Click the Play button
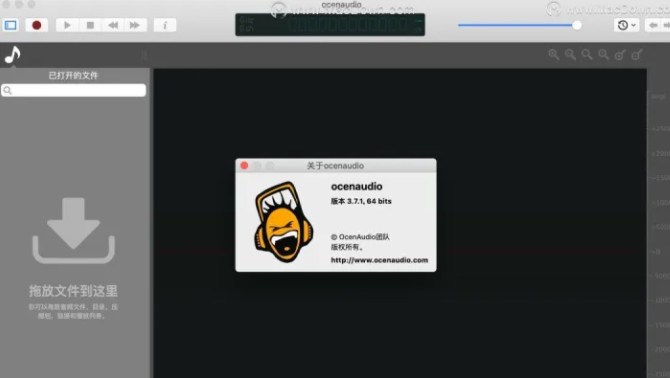 67,25
